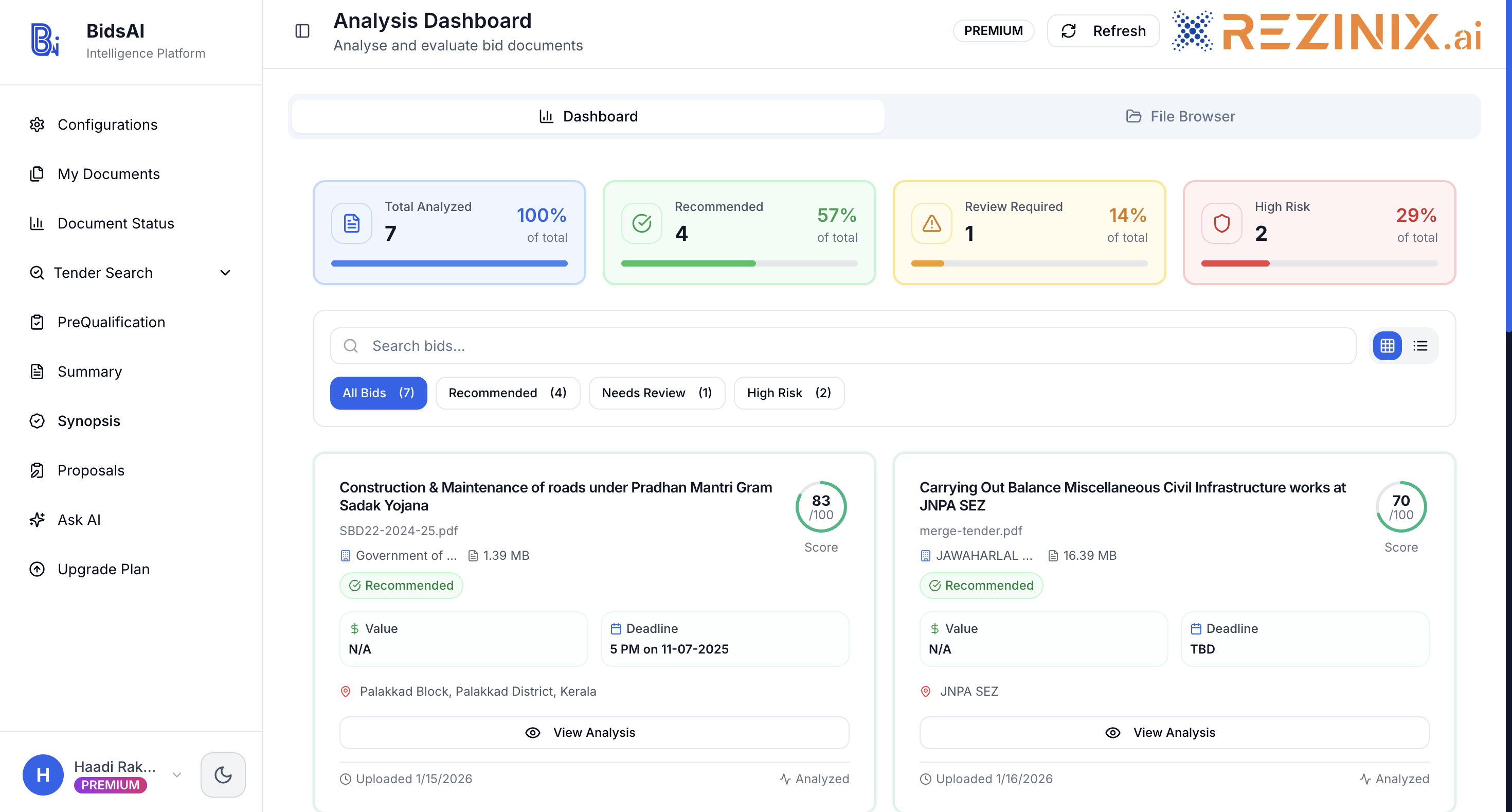Expand the Tender Search submenu chevron

(x=225, y=273)
